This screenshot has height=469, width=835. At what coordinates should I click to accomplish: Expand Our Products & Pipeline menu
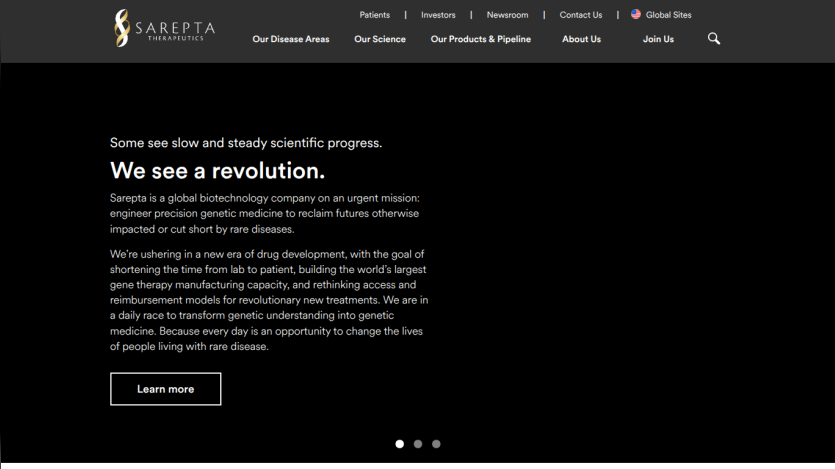click(480, 39)
